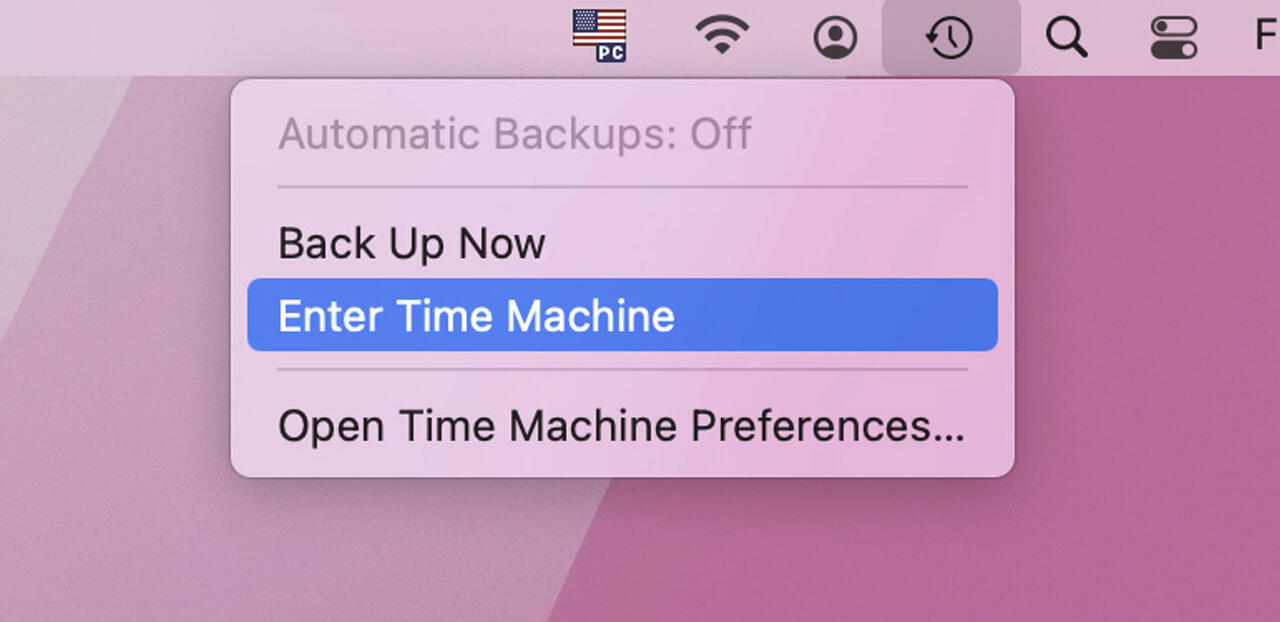This screenshot has height=622, width=1280.
Task: Click the Wi-Fi status icon
Action: point(722,37)
